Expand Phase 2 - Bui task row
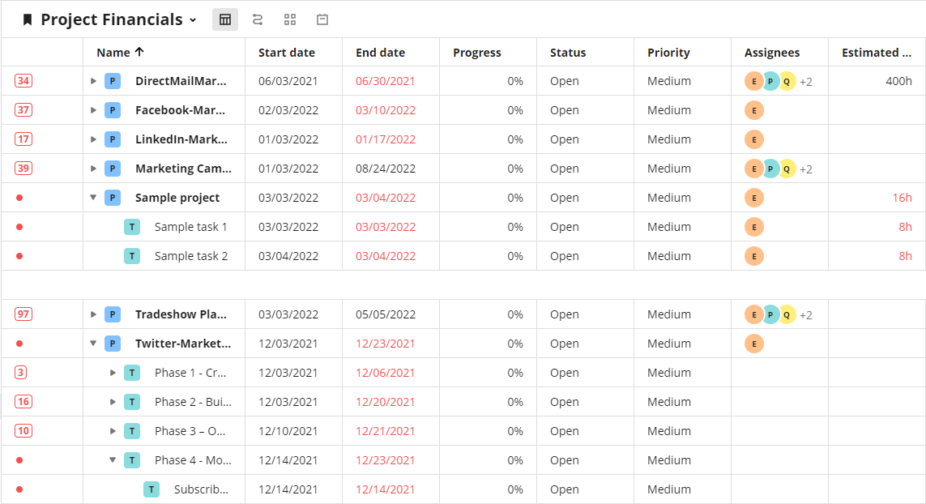Image resolution: width=926 pixels, height=504 pixels. pos(113,402)
